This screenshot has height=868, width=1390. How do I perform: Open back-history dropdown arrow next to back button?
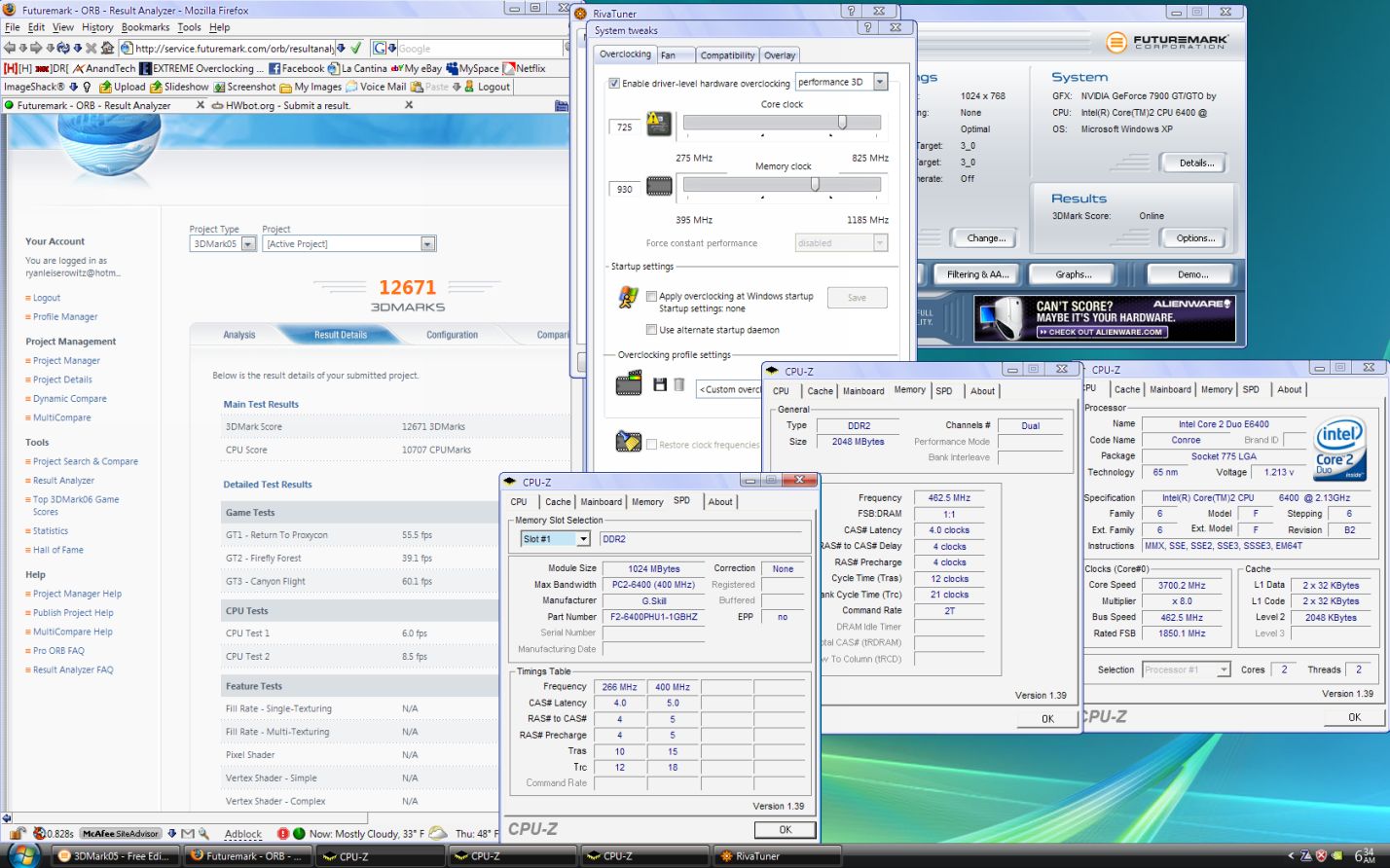22,48
